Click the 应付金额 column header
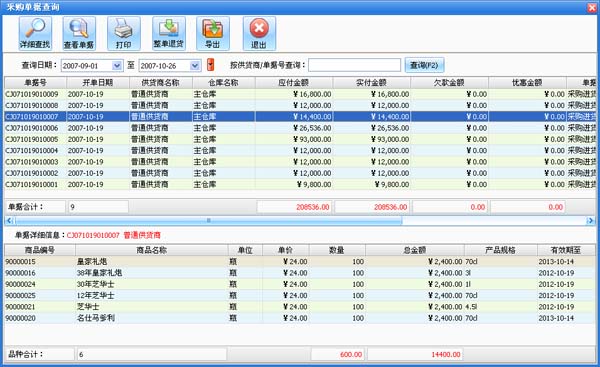Screen dimensions: 600x367 [x=294, y=83]
